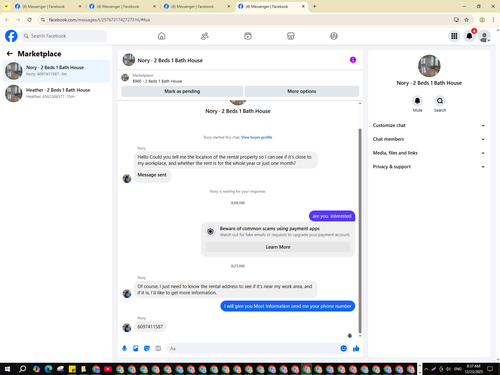Click the taskbar clock
The height and width of the screenshot is (375, 500).
[473, 369]
